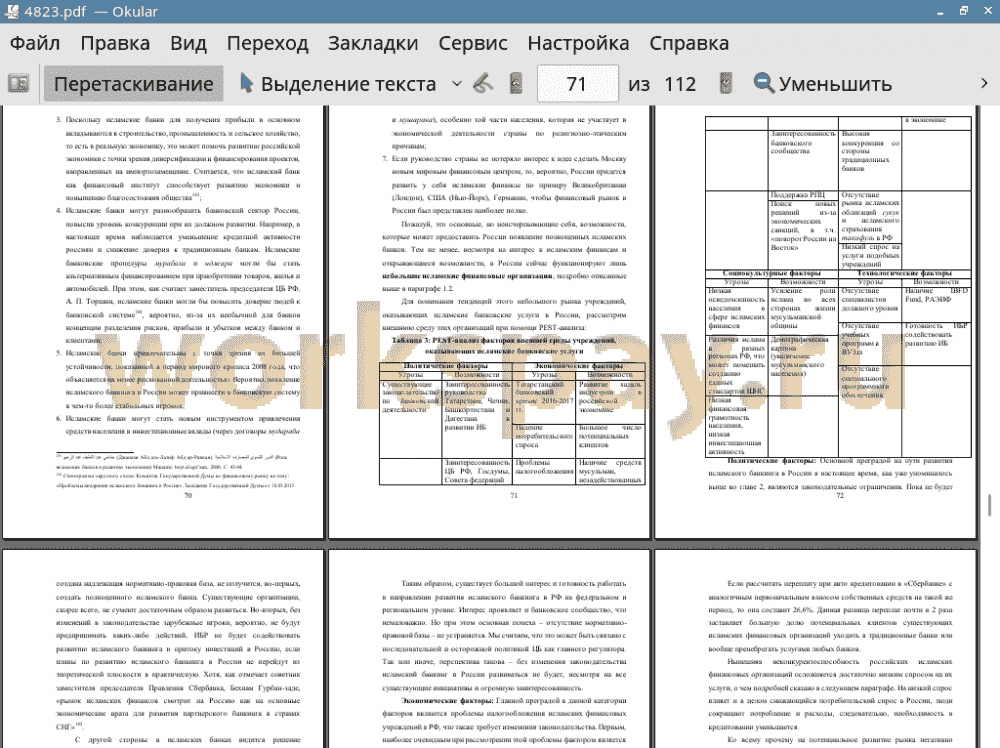Screen dimensions: 1000x748
Task: Go to the next page using the arrow icon
Action: [x=725, y=84]
